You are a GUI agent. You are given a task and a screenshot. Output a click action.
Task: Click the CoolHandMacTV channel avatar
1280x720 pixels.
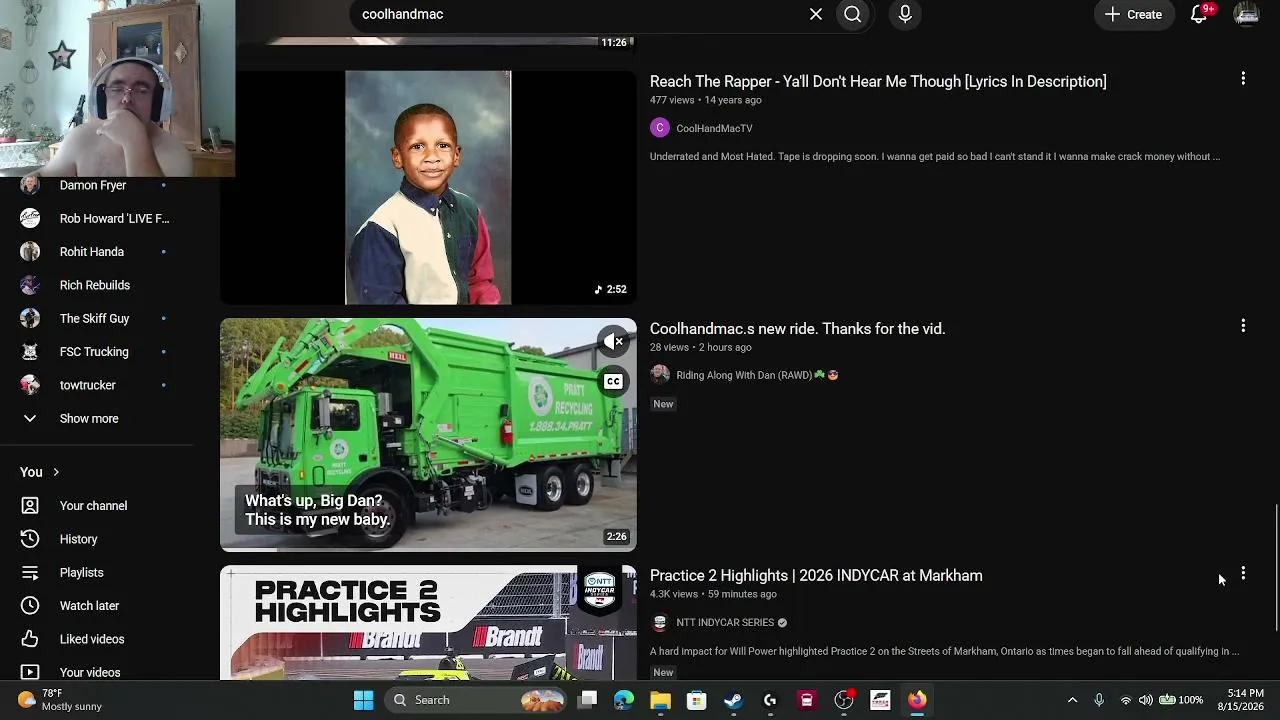point(660,127)
